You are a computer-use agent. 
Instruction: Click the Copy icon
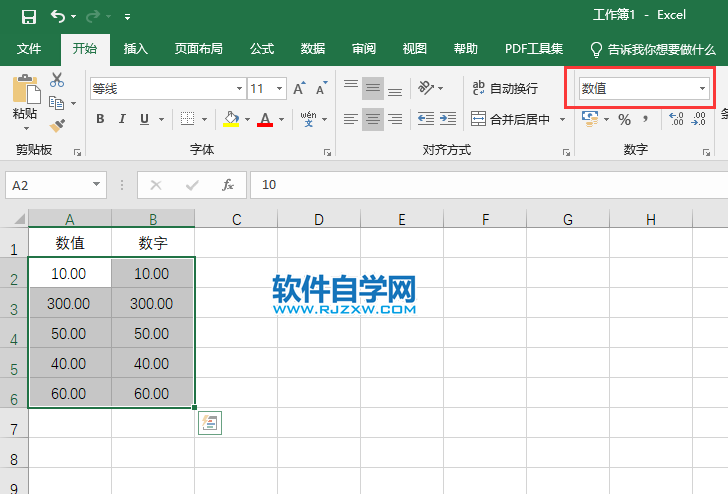(57, 103)
